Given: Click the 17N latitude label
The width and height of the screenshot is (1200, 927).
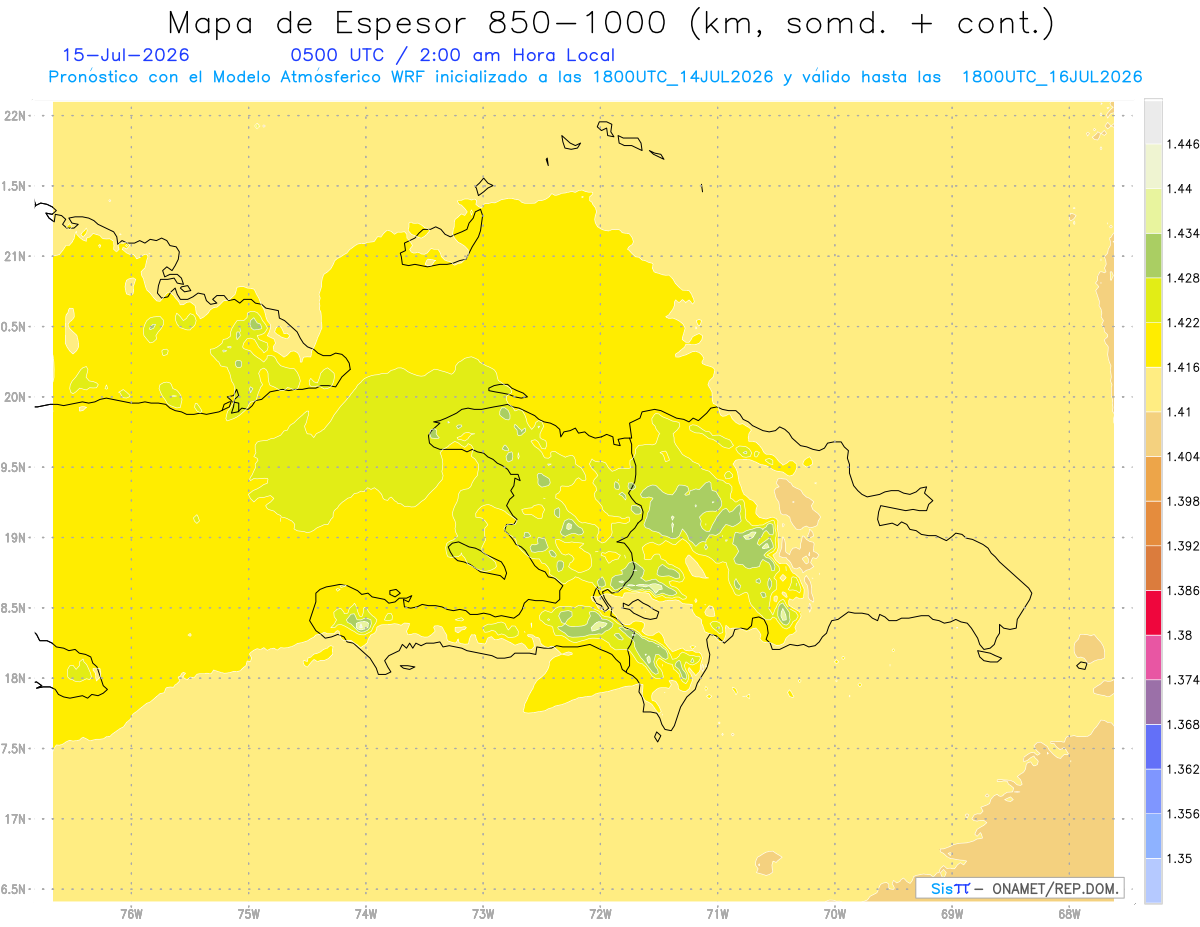Looking at the screenshot, I should (x=17, y=819).
